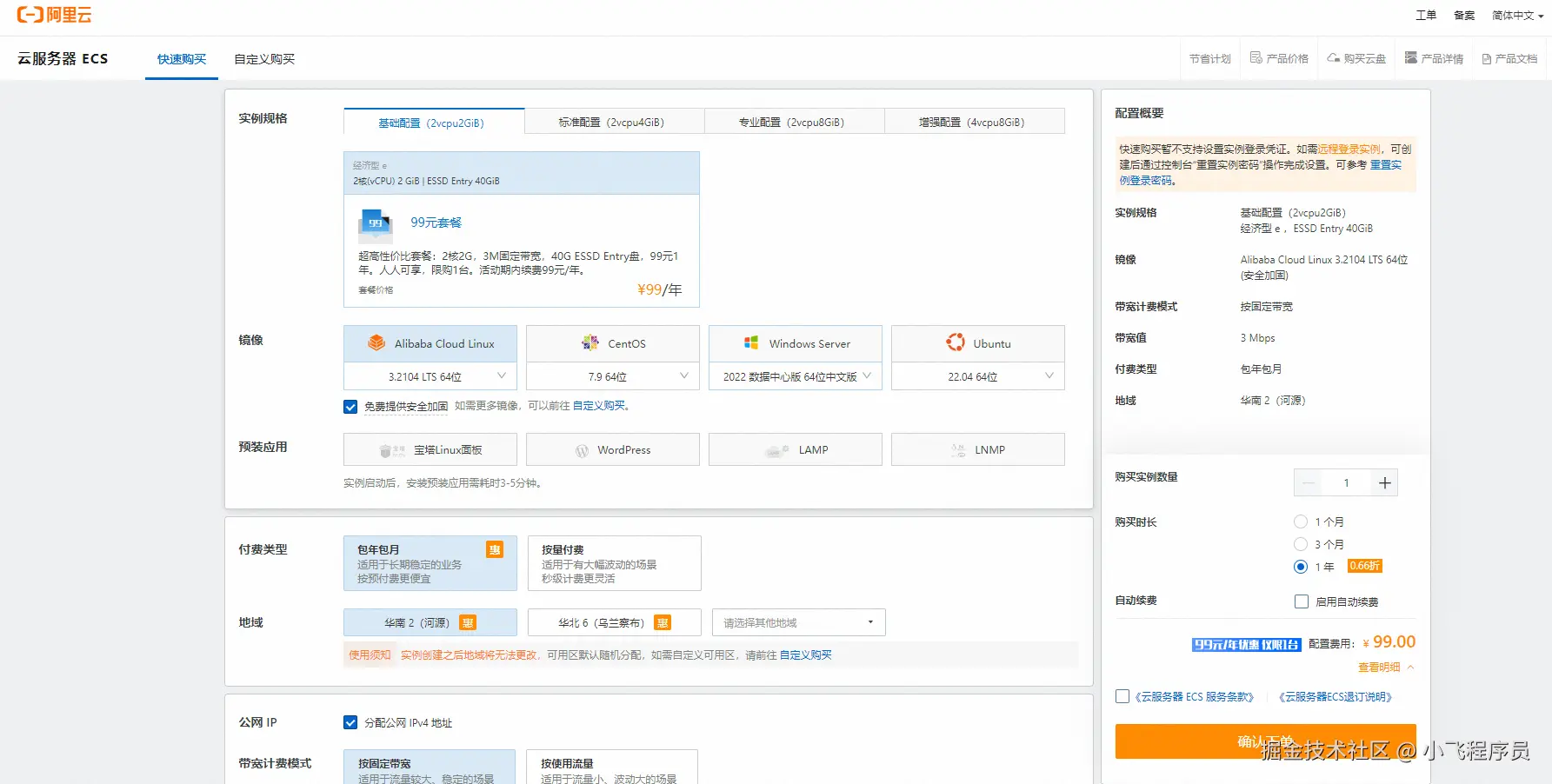Click the 99元套餐 package icon
Image resolution: width=1552 pixels, height=784 pixels.
point(376,224)
